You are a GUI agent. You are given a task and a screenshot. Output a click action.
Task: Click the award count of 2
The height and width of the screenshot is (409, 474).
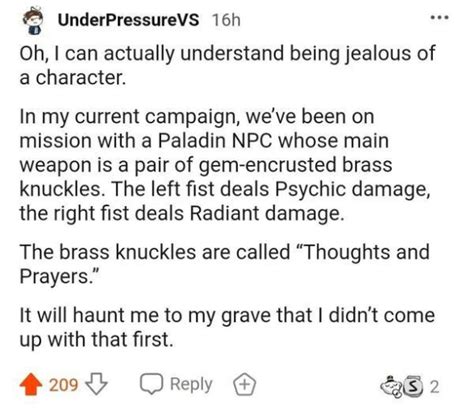(434, 387)
